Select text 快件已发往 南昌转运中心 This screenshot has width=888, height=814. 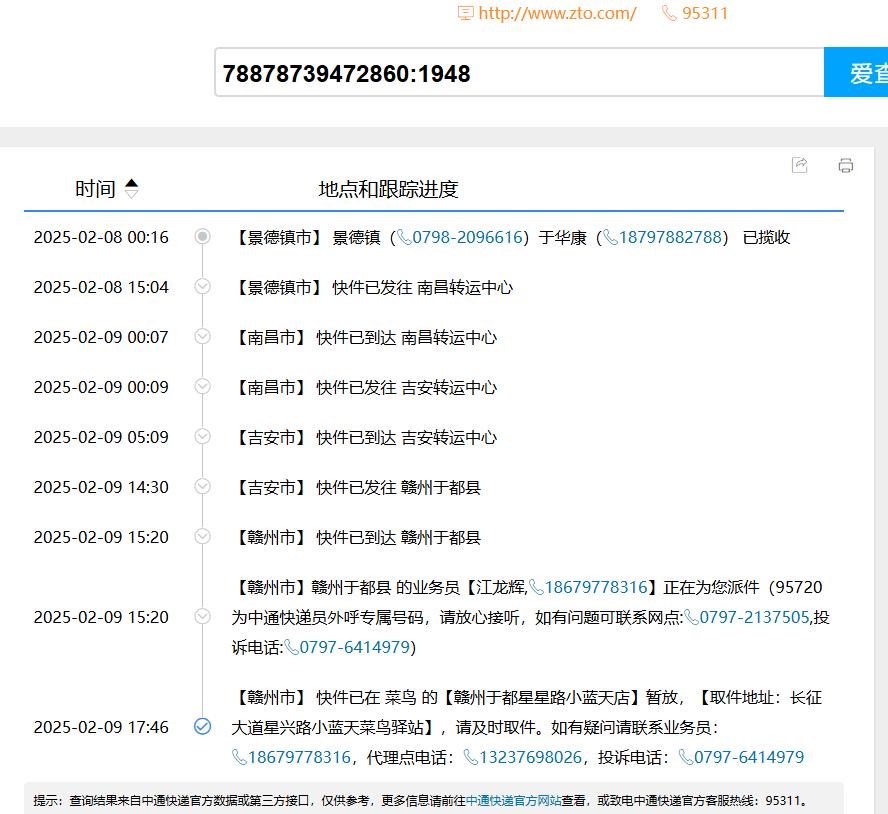tap(422, 287)
